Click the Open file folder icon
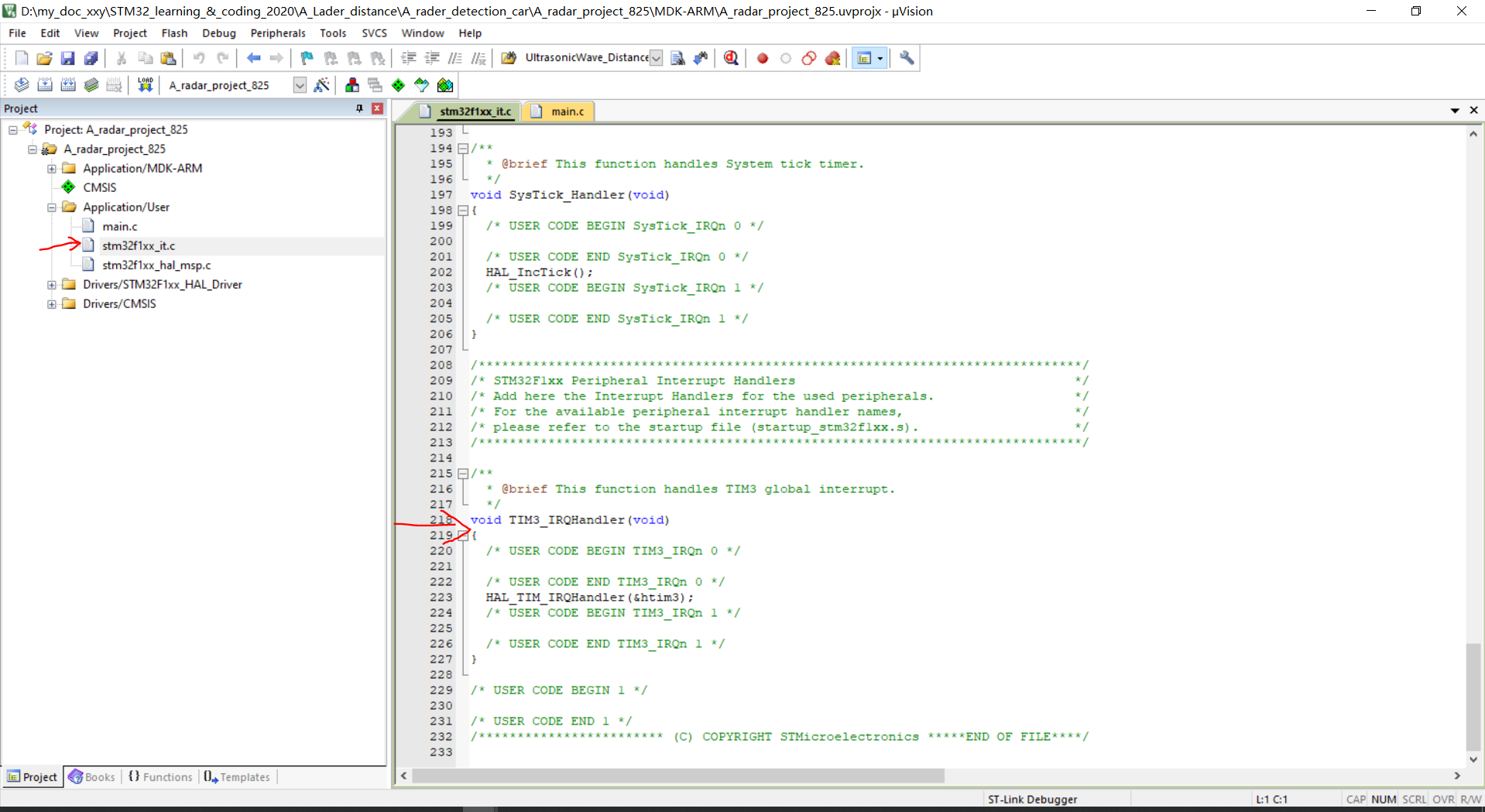This screenshot has width=1485, height=812. (44, 58)
